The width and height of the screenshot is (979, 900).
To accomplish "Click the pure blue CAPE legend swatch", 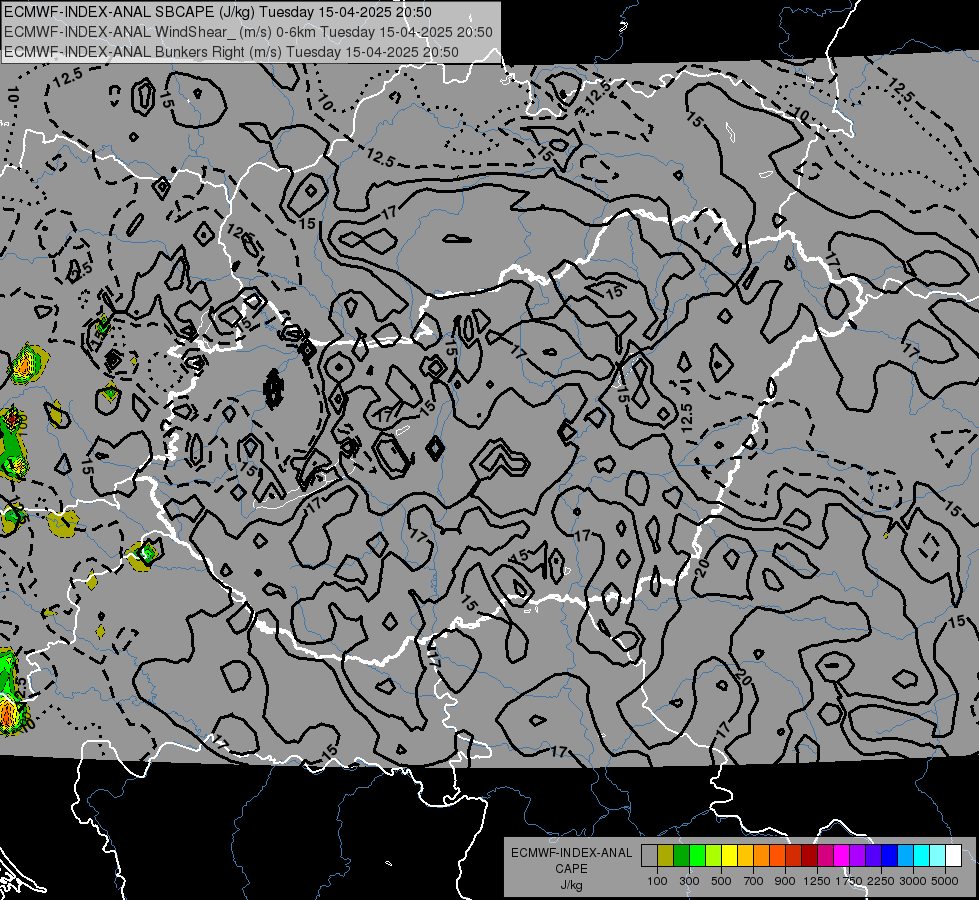I will [890, 856].
